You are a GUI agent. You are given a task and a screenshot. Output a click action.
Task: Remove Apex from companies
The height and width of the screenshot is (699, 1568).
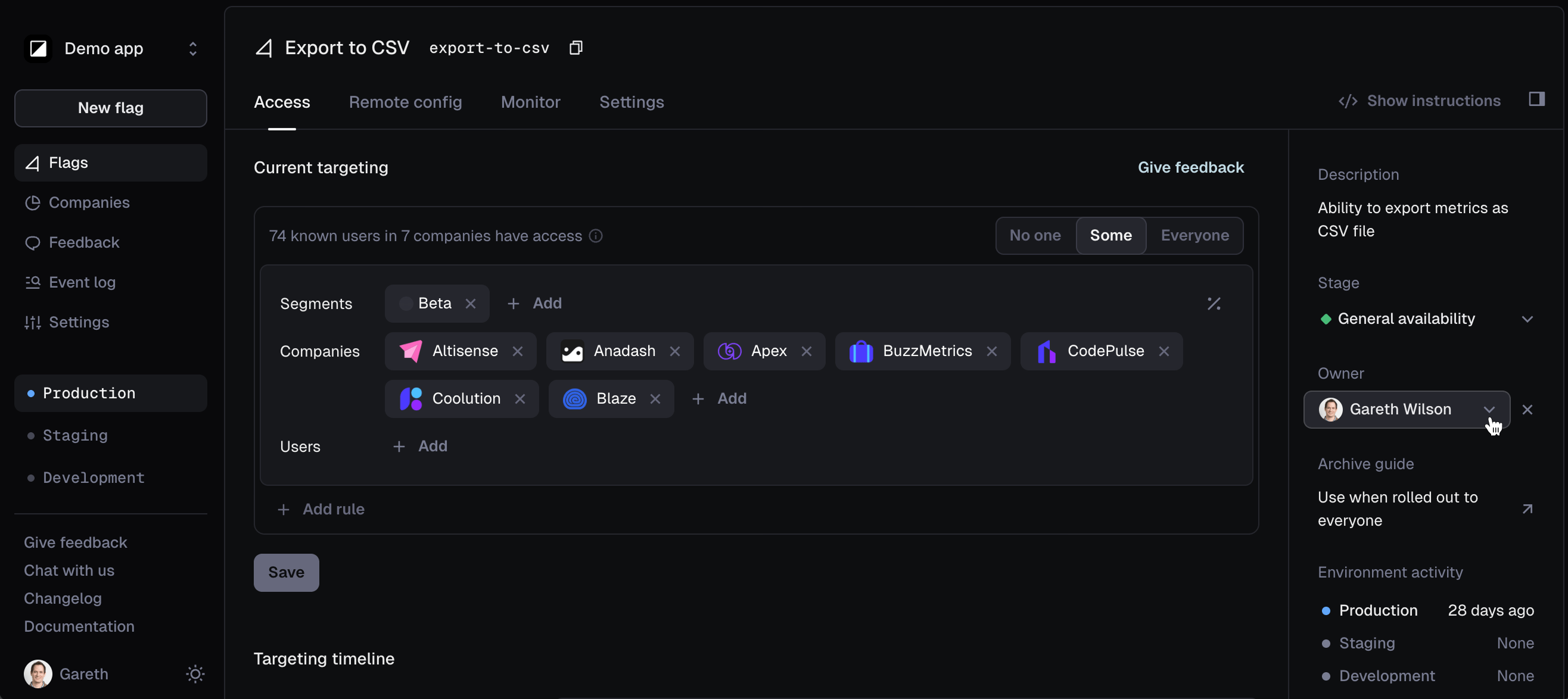click(x=807, y=351)
